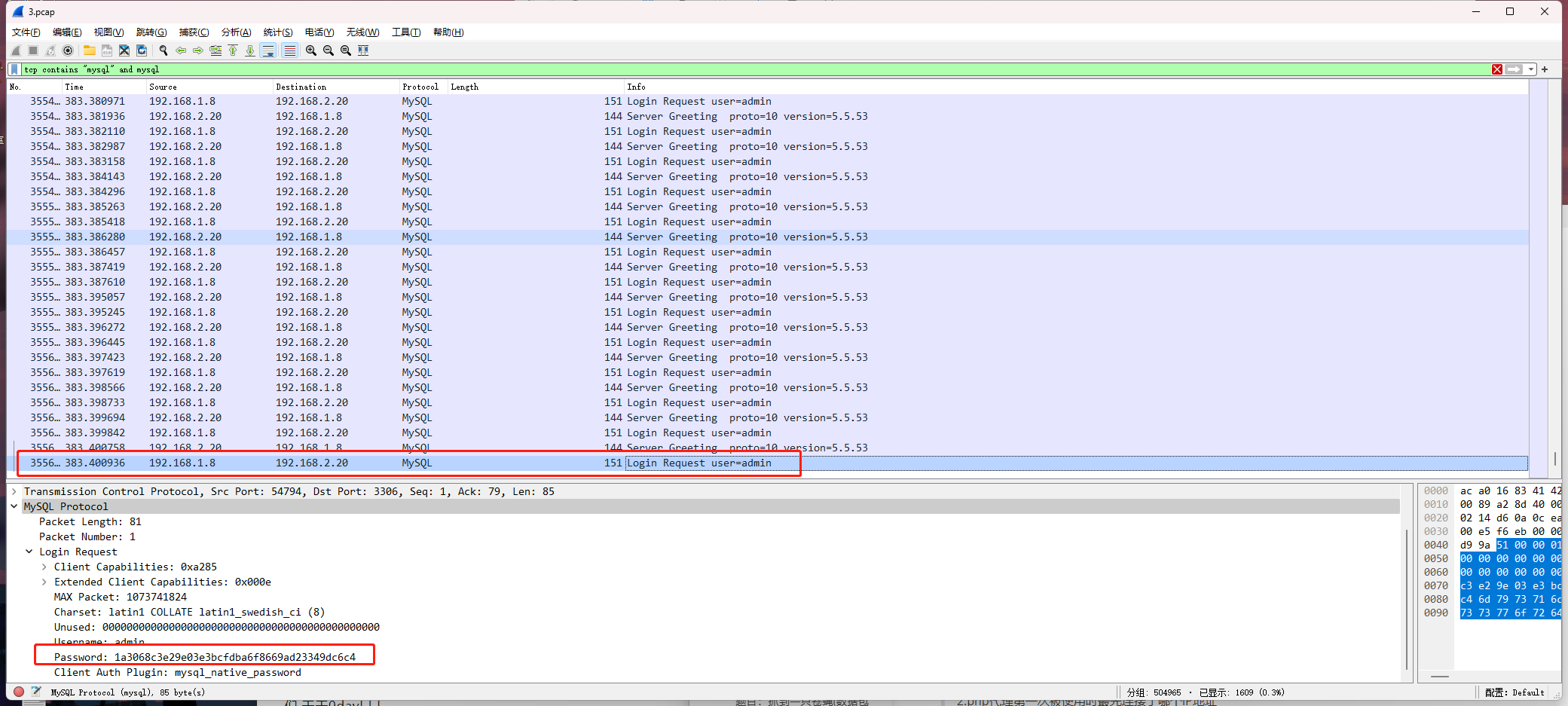
Task: Close the capture file icon
Action: (x=124, y=50)
